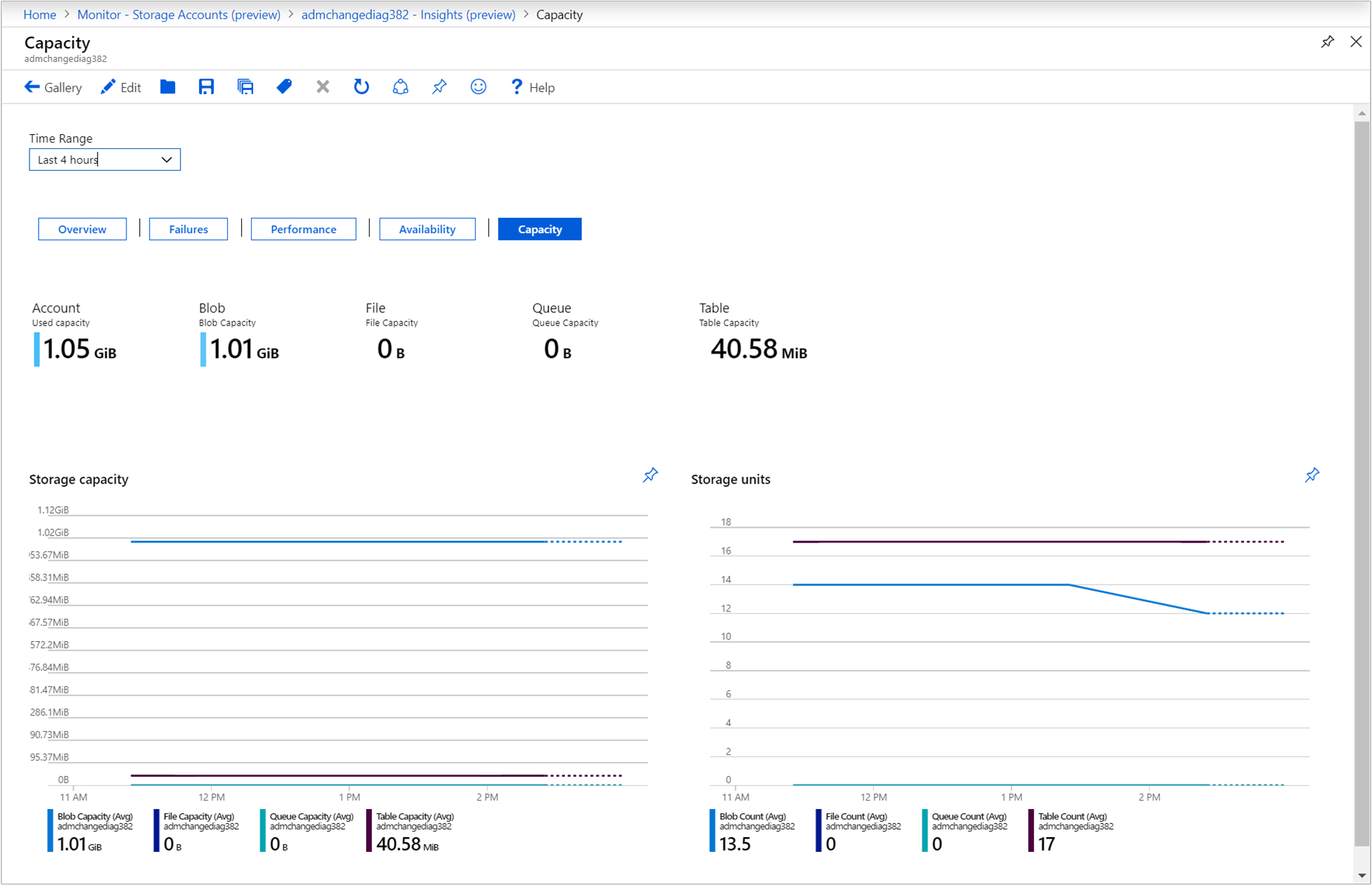Click the Failures navigation button

[x=189, y=229]
